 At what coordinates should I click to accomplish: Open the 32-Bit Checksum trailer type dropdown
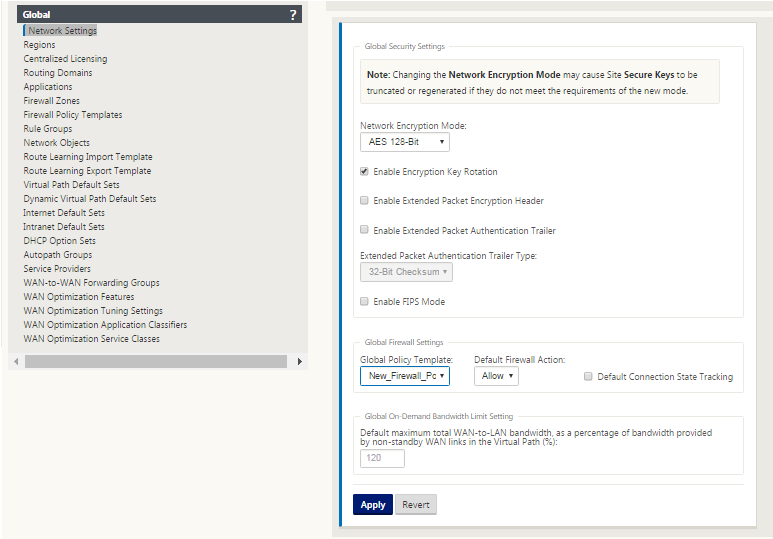tap(406, 272)
